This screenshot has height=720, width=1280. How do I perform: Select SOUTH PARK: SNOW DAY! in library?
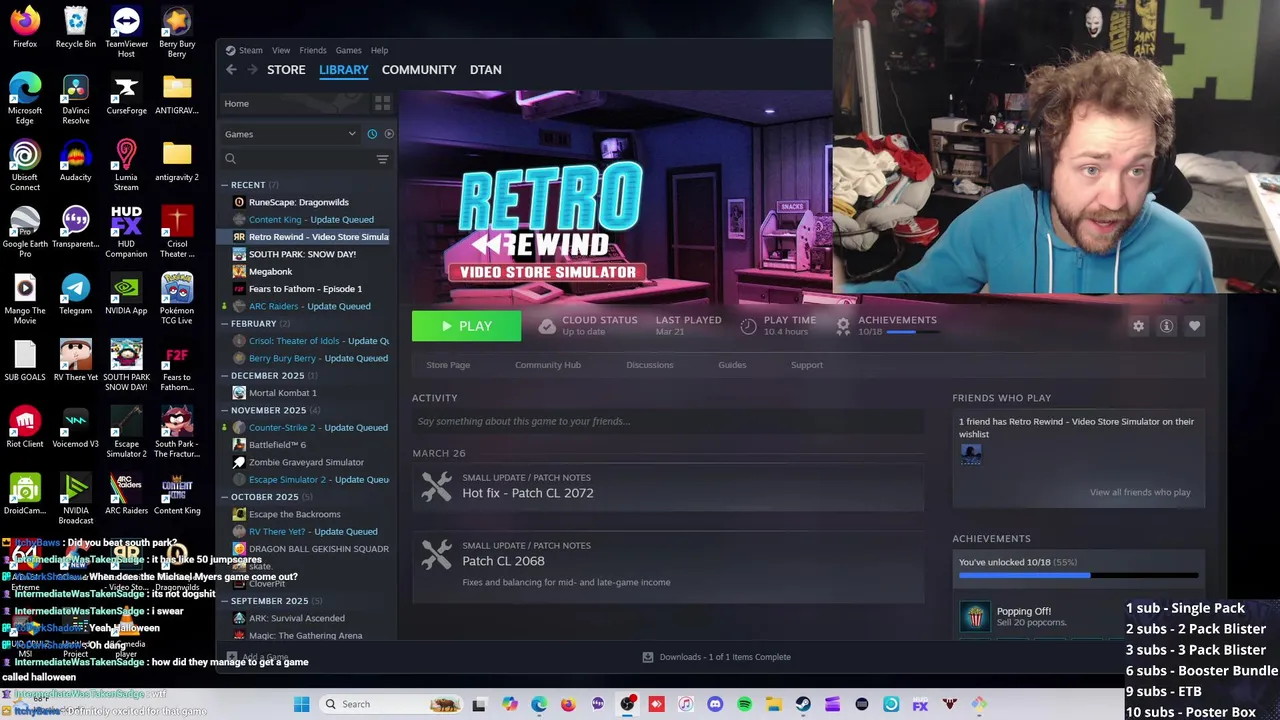click(x=302, y=254)
